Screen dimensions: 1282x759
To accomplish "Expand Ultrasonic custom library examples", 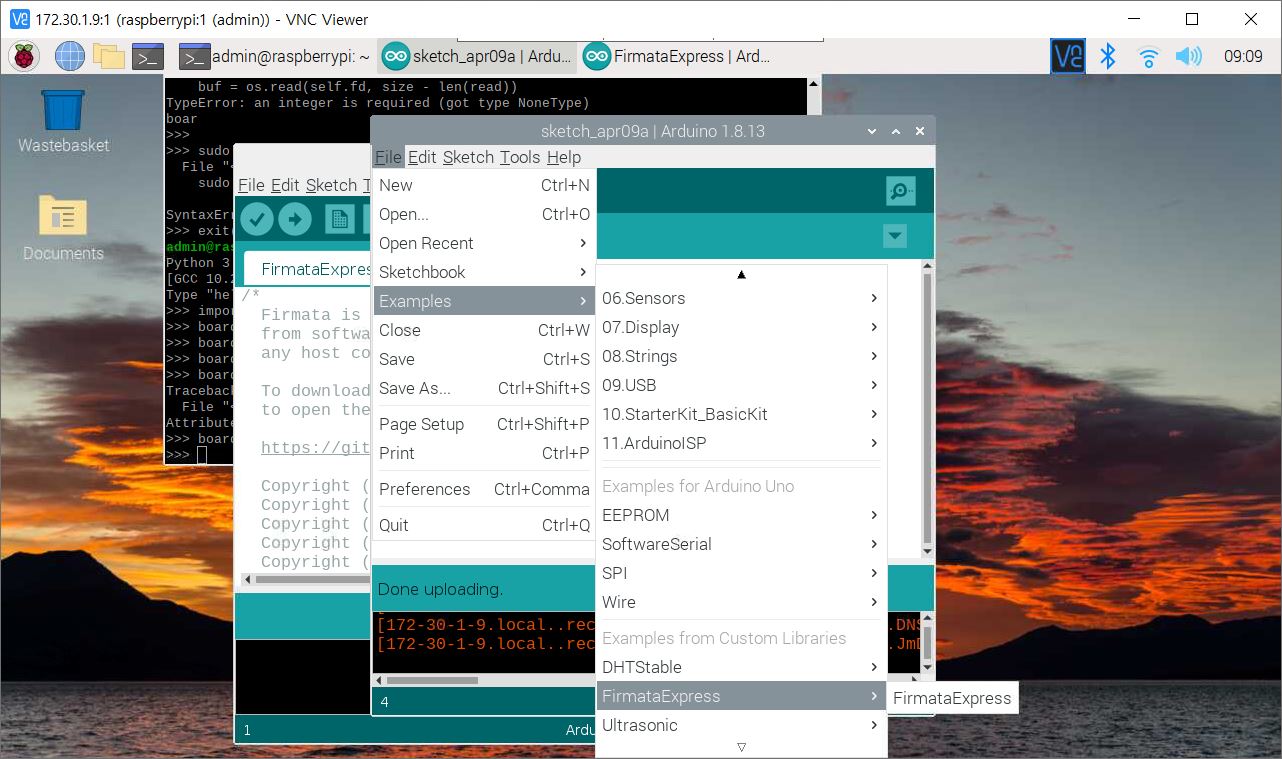I will coord(741,725).
